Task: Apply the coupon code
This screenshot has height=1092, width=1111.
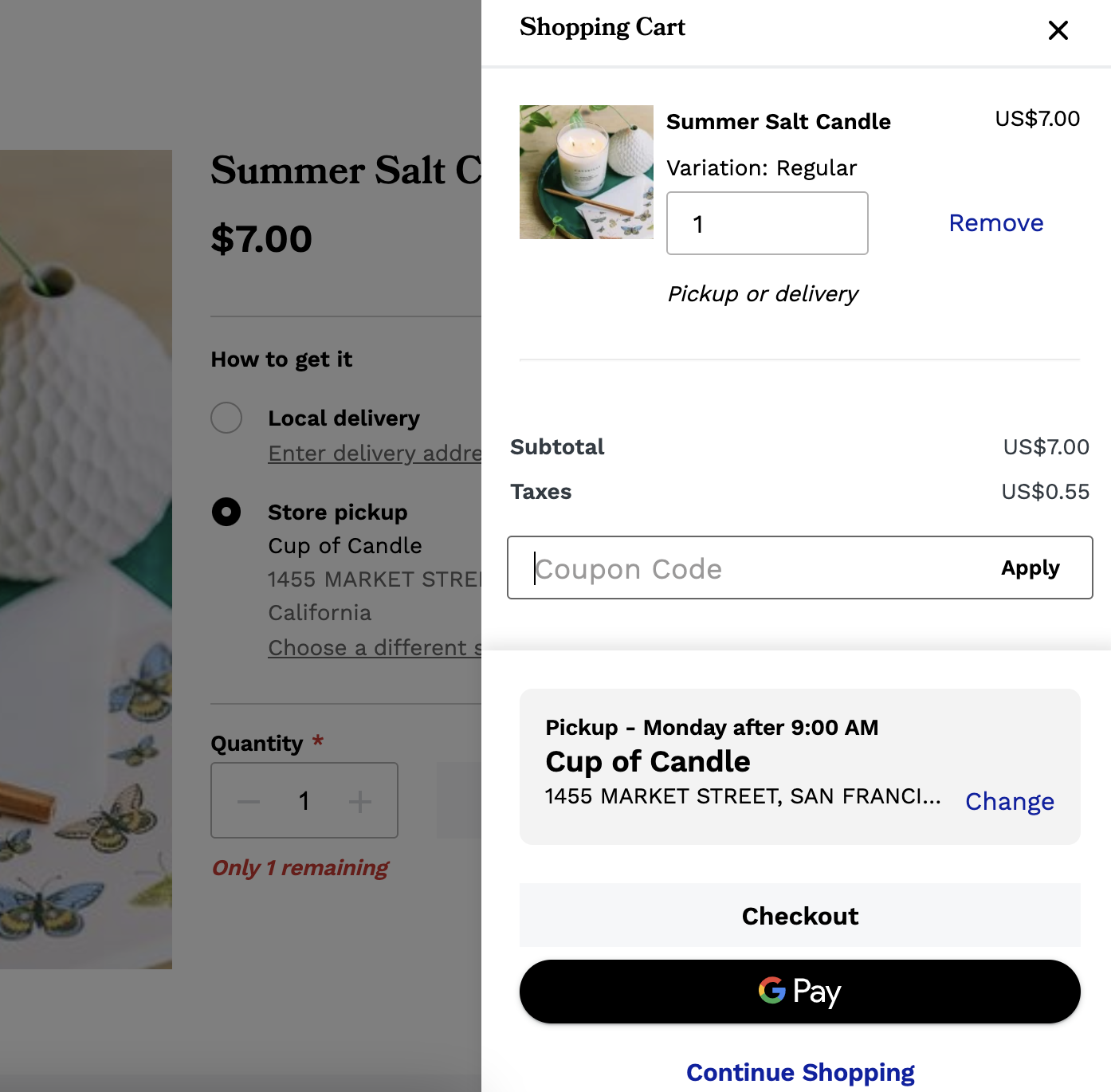Action: [1030, 568]
